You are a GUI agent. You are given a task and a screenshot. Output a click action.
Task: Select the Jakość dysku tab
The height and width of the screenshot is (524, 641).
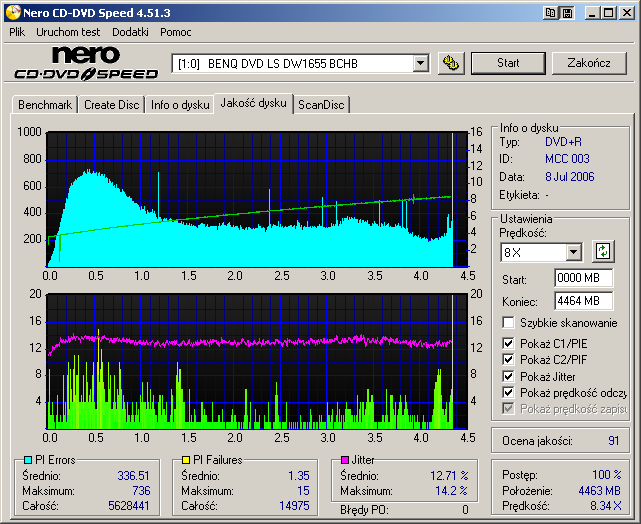pyautogui.click(x=253, y=103)
